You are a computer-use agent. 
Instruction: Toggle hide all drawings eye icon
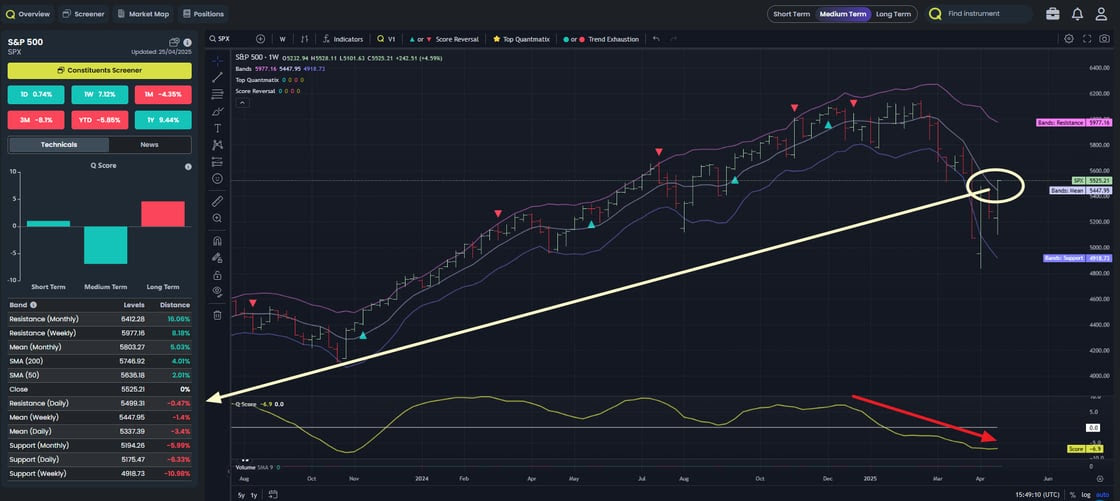pyautogui.click(x=217, y=292)
